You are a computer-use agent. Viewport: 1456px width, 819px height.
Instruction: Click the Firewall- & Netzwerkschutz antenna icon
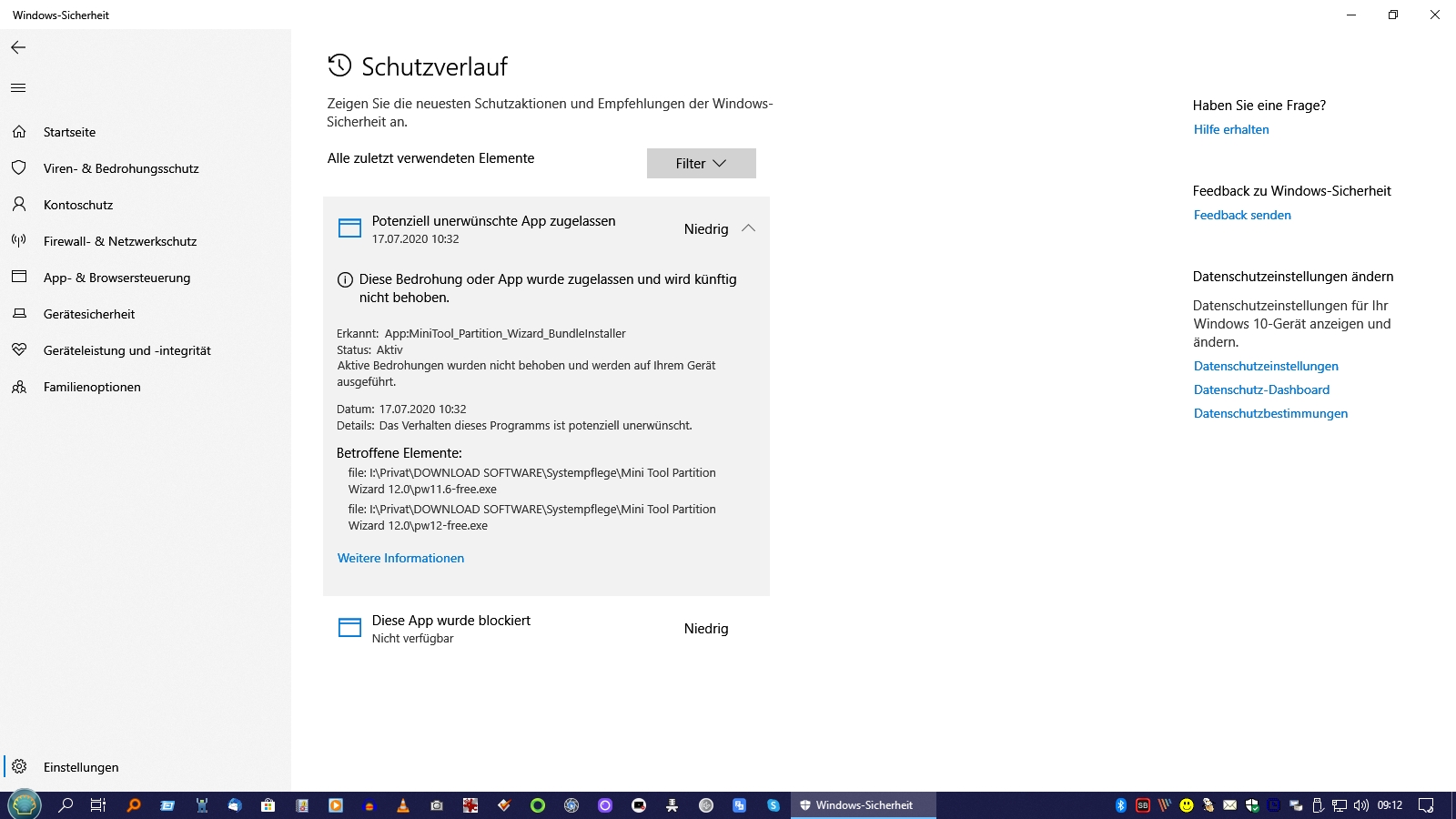click(x=19, y=241)
